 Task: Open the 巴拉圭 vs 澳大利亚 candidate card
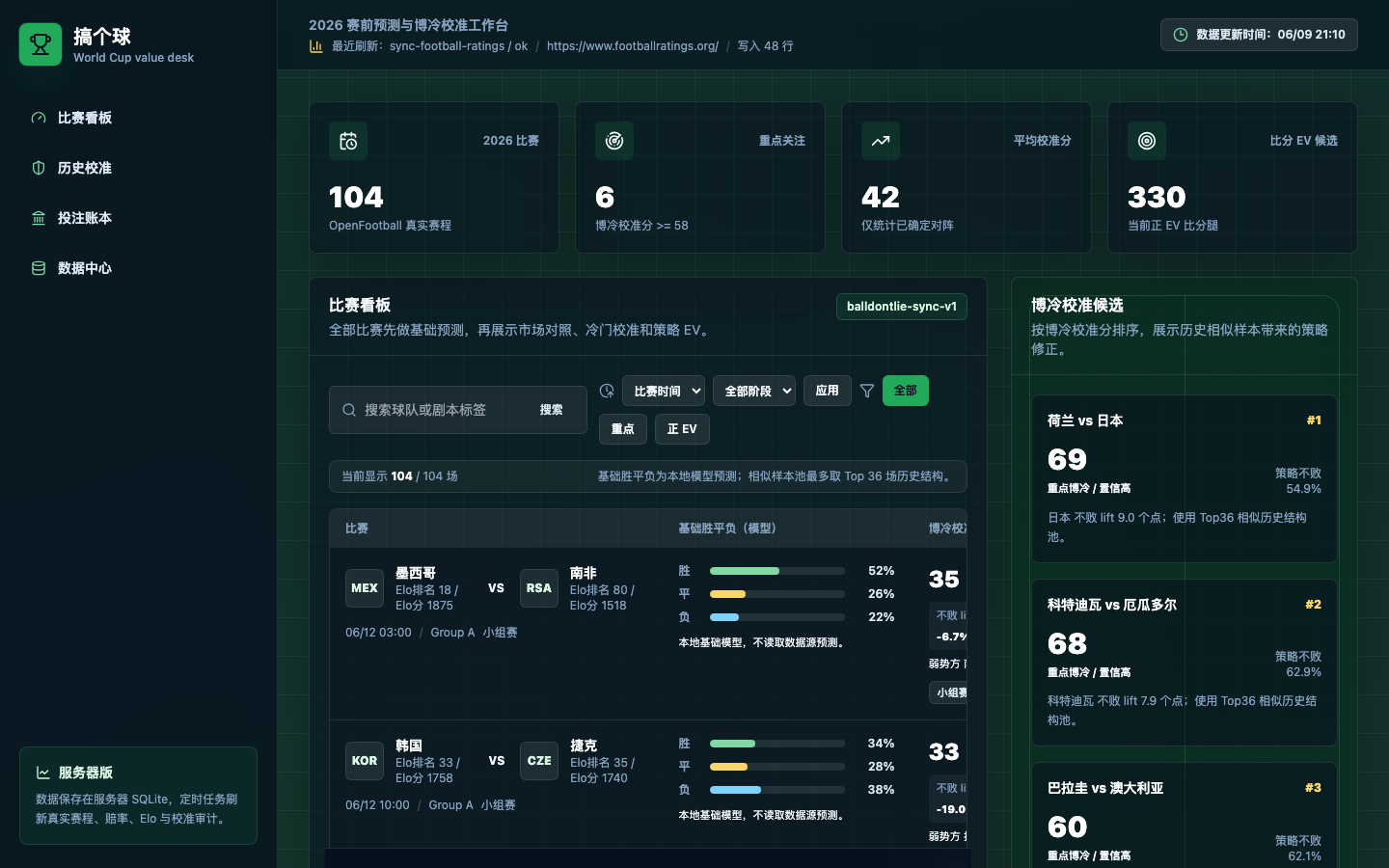pos(1185,816)
